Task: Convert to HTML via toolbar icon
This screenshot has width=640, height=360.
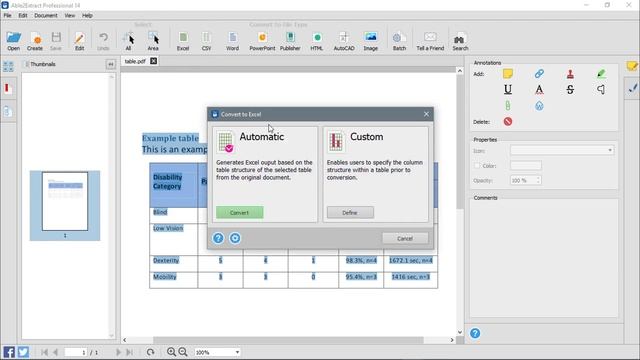Action: click(x=317, y=41)
